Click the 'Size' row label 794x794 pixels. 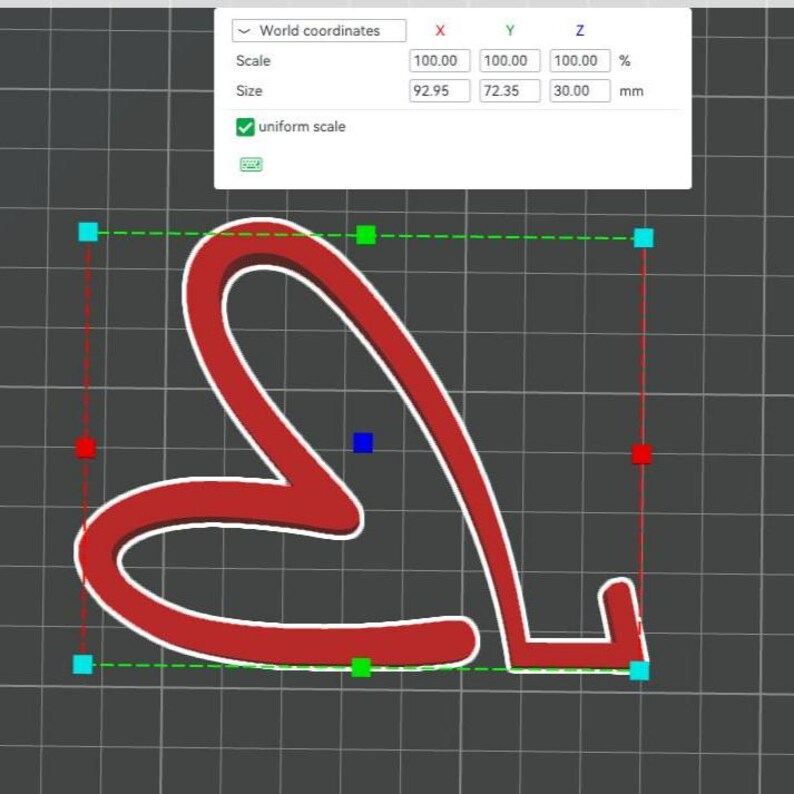pos(249,91)
